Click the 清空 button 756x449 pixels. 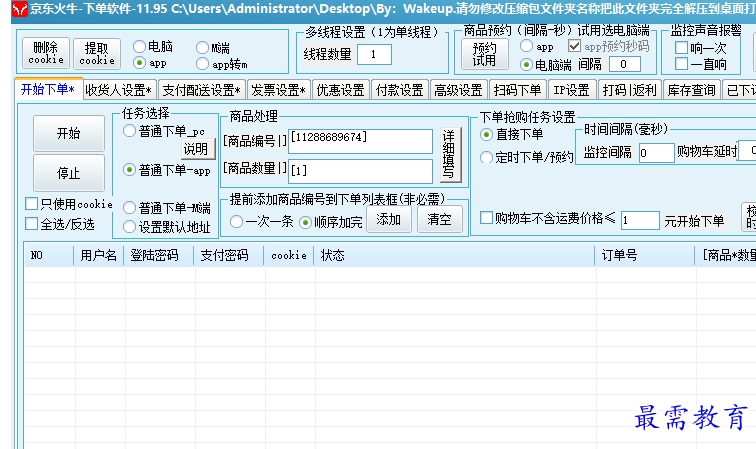tap(439, 219)
